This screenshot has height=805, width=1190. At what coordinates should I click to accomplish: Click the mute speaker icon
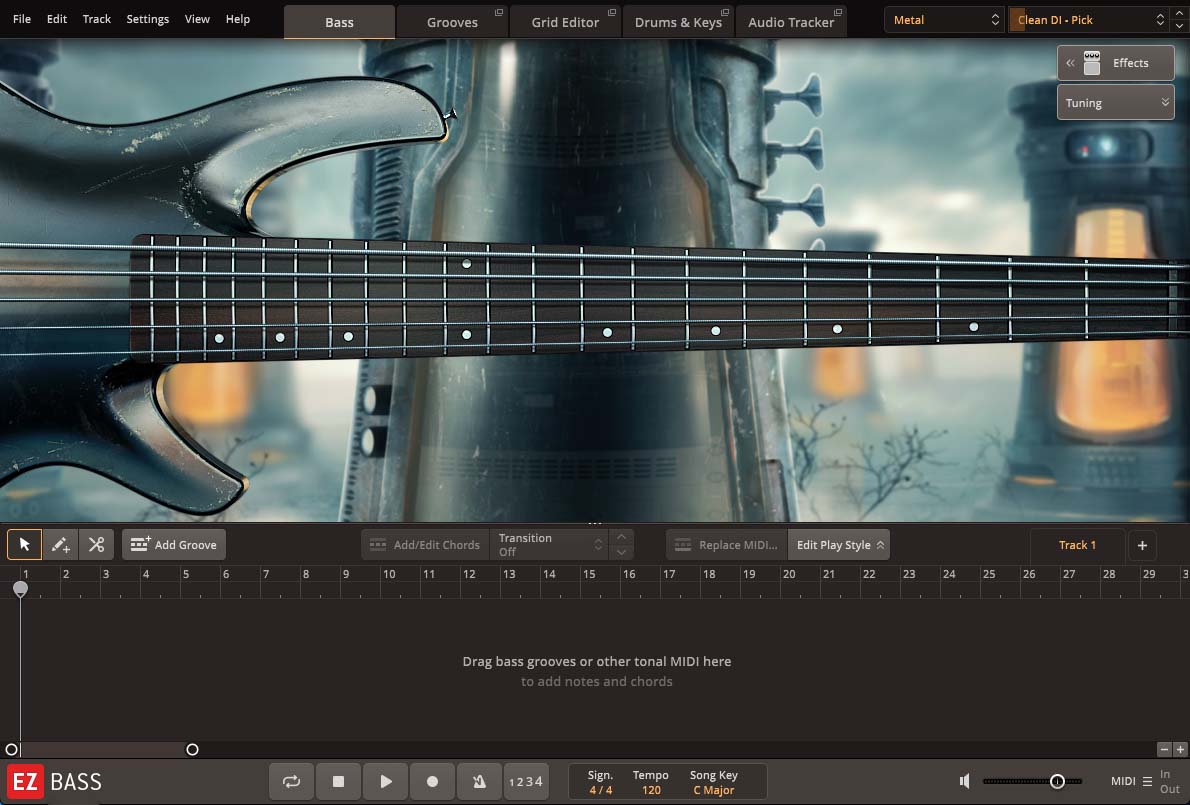[x=963, y=781]
